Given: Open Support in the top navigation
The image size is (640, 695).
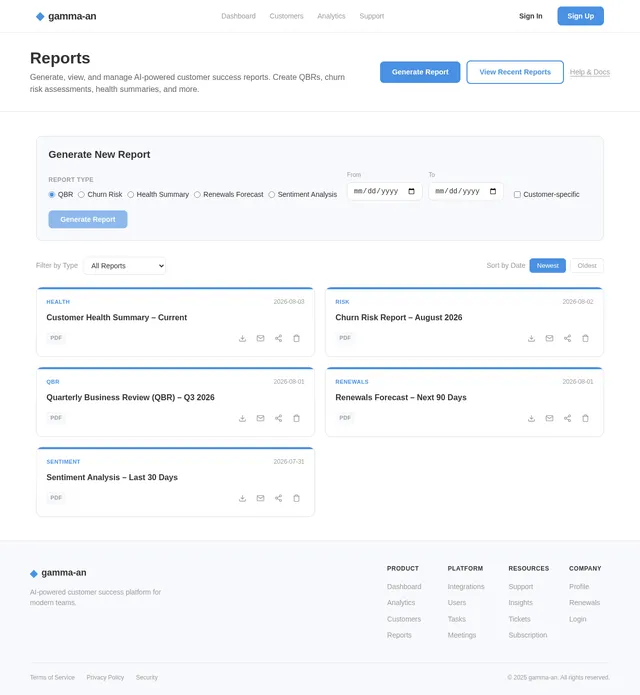Looking at the screenshot, I should pyautogui.click(x=371, y=16).
